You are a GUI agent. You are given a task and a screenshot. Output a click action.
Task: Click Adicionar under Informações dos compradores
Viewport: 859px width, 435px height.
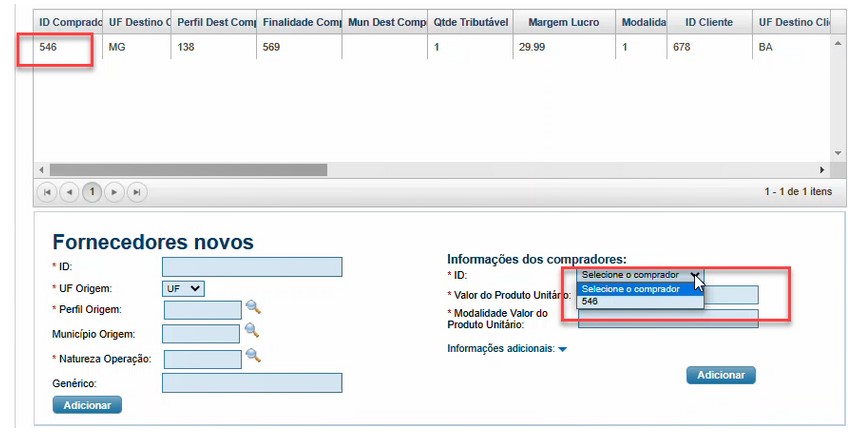click(721, 375)
